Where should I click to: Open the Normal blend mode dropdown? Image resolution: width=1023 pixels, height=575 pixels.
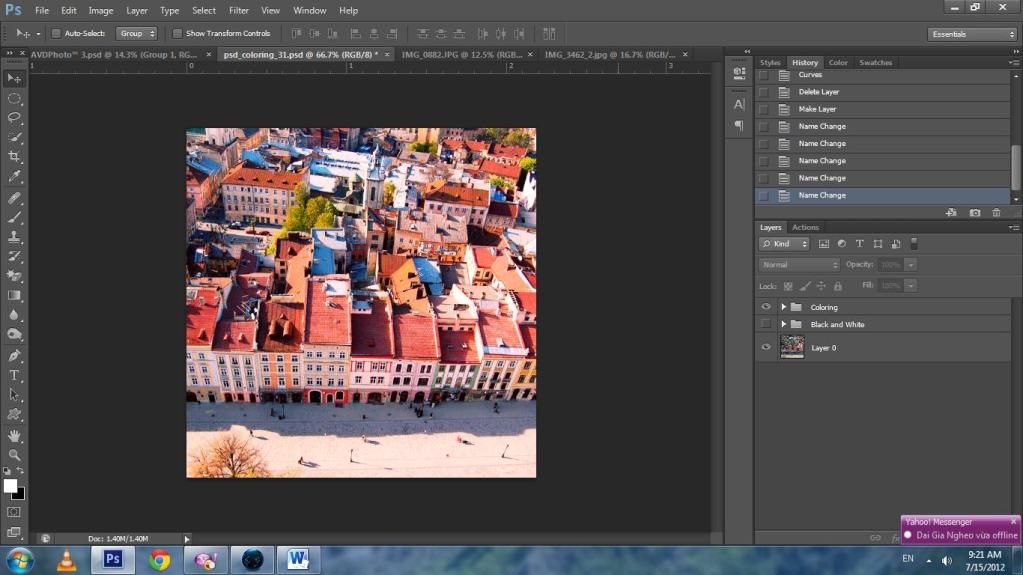click(799, 265)
